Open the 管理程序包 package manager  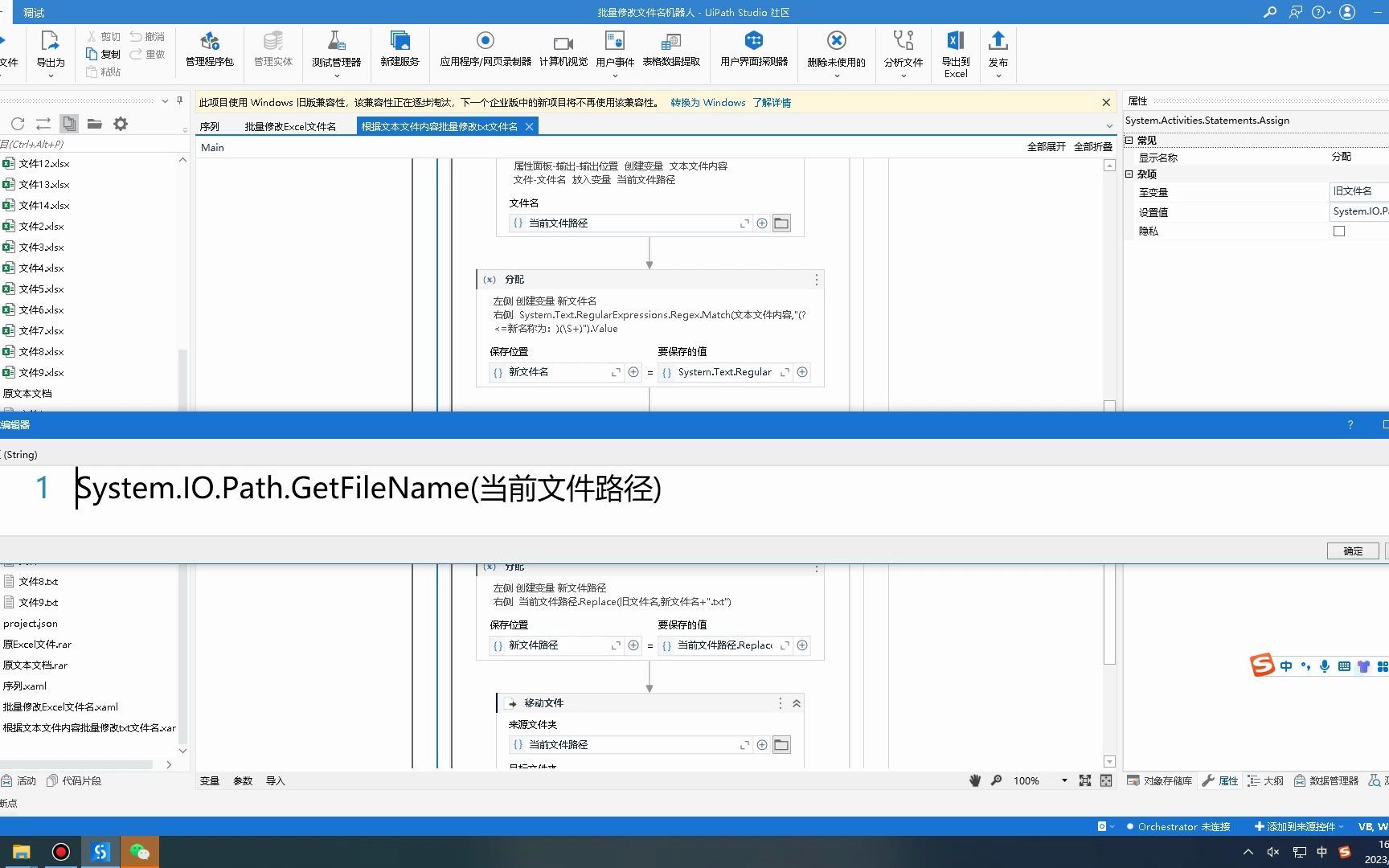(209, 50)
